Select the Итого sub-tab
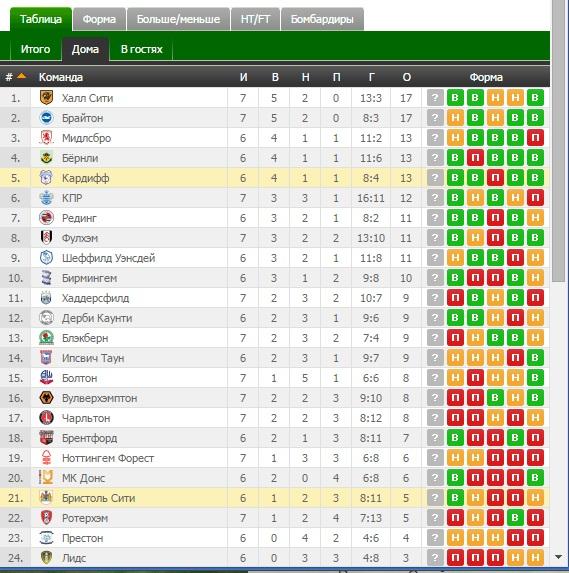Screen dimensions: 569x573 coord(35,49)
